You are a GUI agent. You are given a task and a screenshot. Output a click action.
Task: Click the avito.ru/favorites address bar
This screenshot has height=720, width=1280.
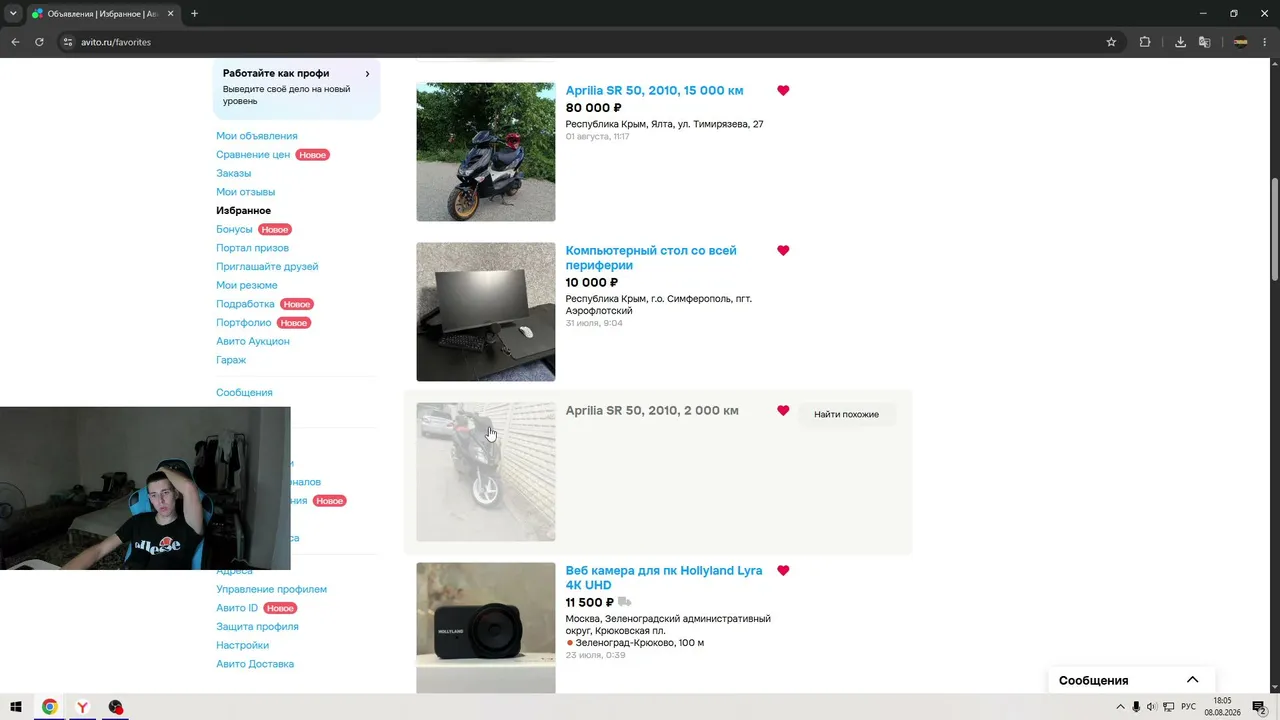pos(590,42)
